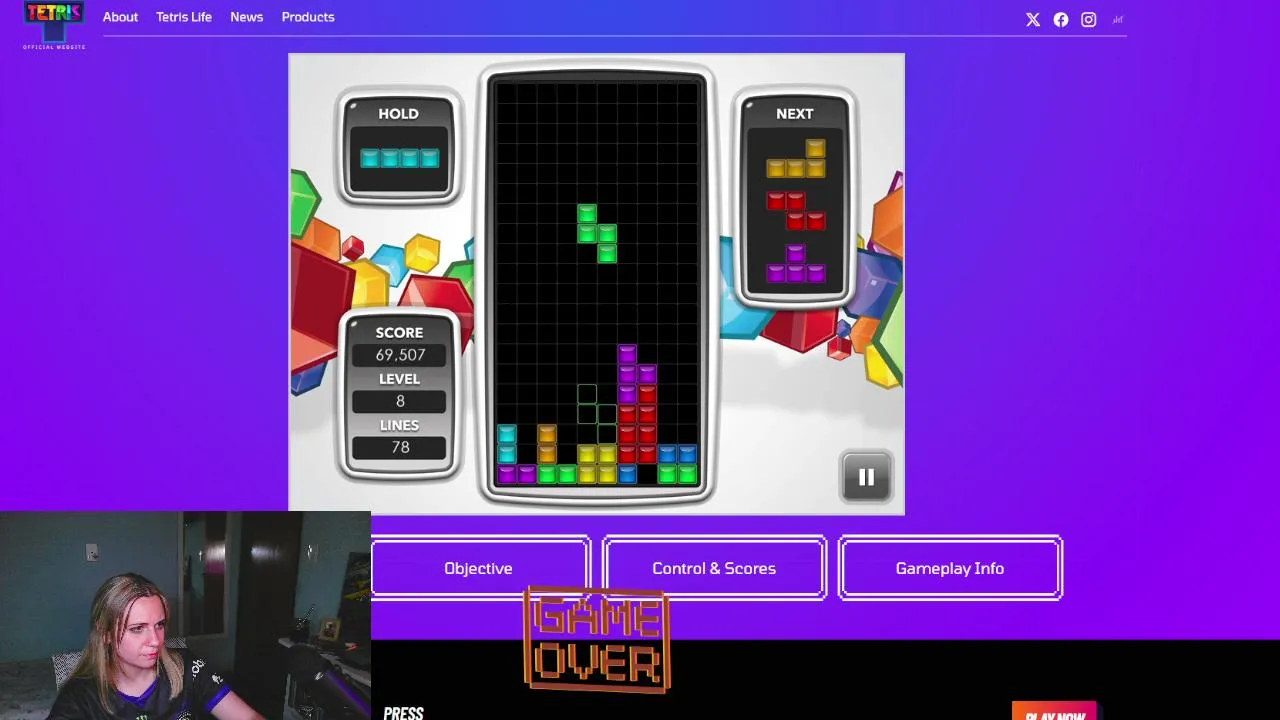Screen dimensions: 1280x720
Task: Open the Tetris Life menu item
Action: coord(184,17)
